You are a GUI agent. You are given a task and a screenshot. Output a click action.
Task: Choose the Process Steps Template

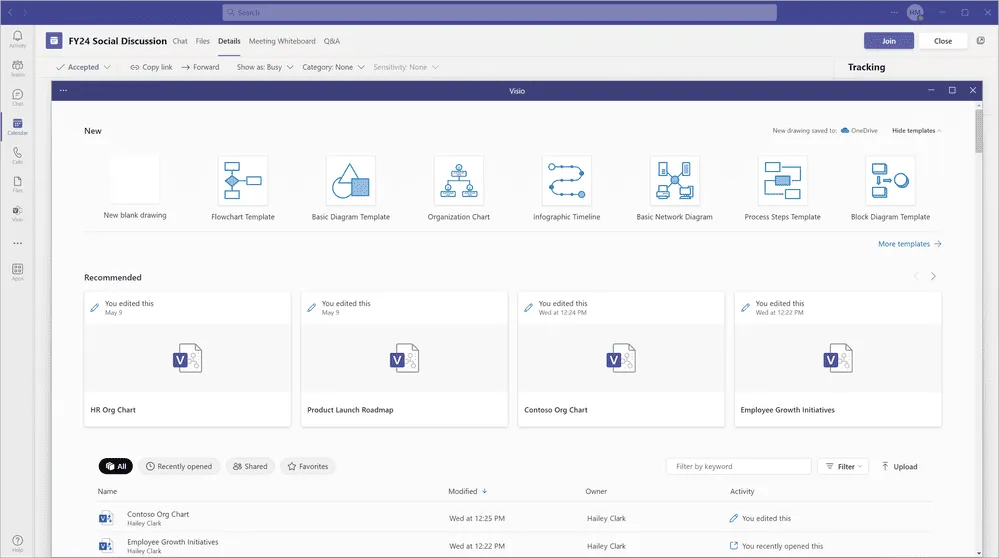click(x=782, y=181)
